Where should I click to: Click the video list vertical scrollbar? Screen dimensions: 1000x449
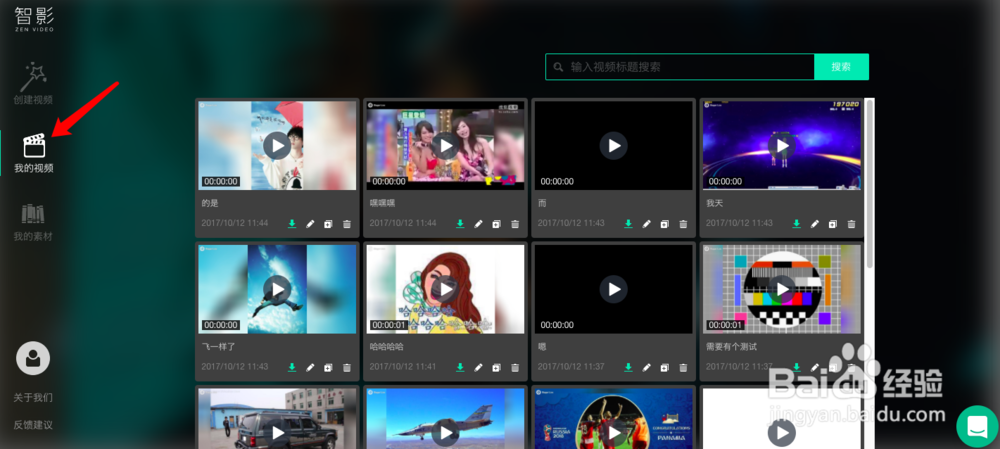869,185
